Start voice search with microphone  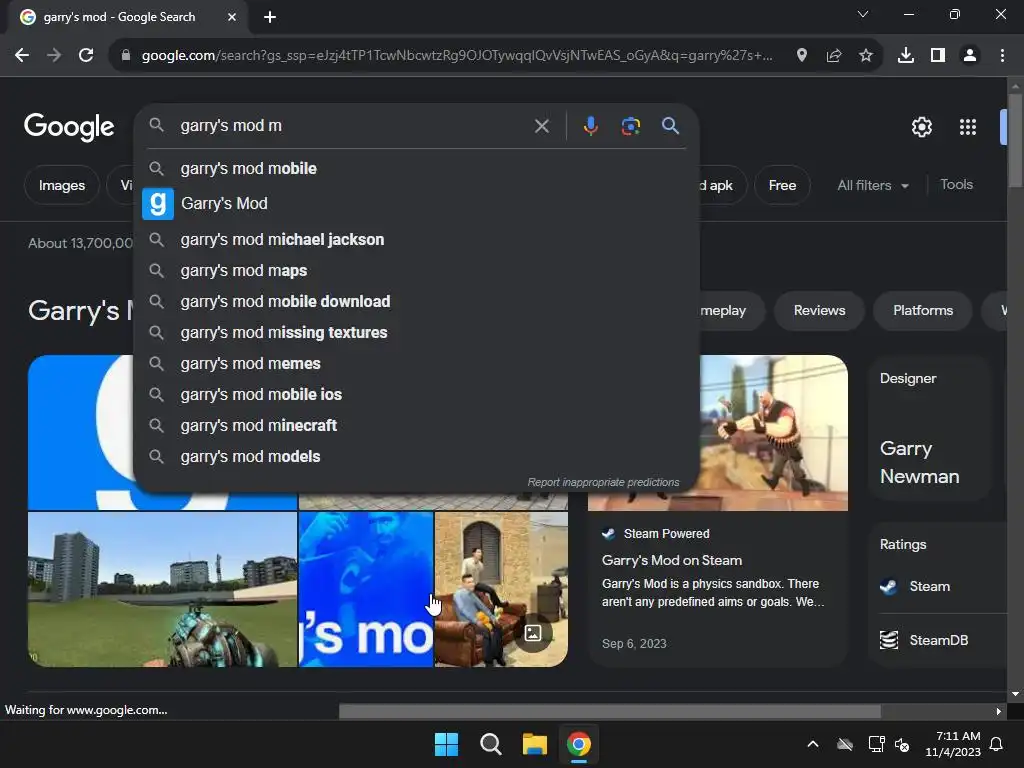[x=590, y=126]
